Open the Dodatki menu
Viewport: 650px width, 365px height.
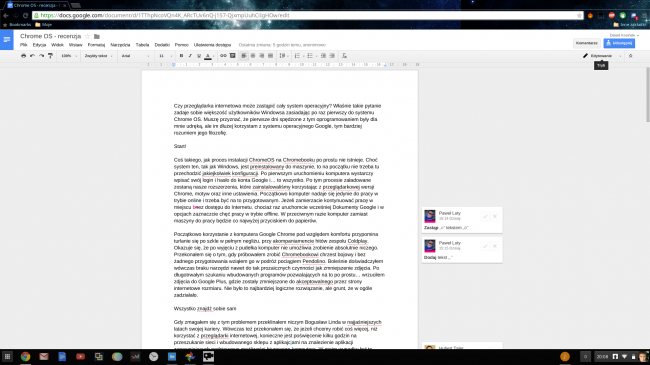162,45
